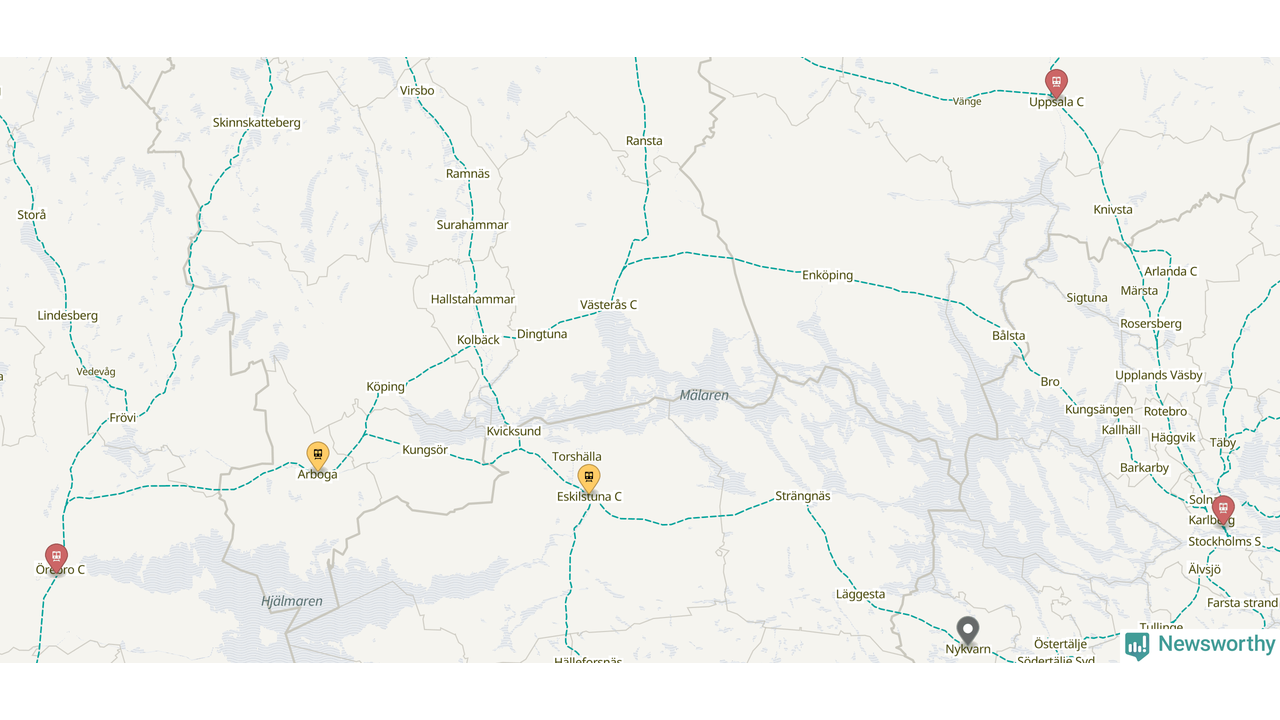1280x720 pixels.
Task: Click the red train marker near Karlberg
Action: coord(1223,510)
